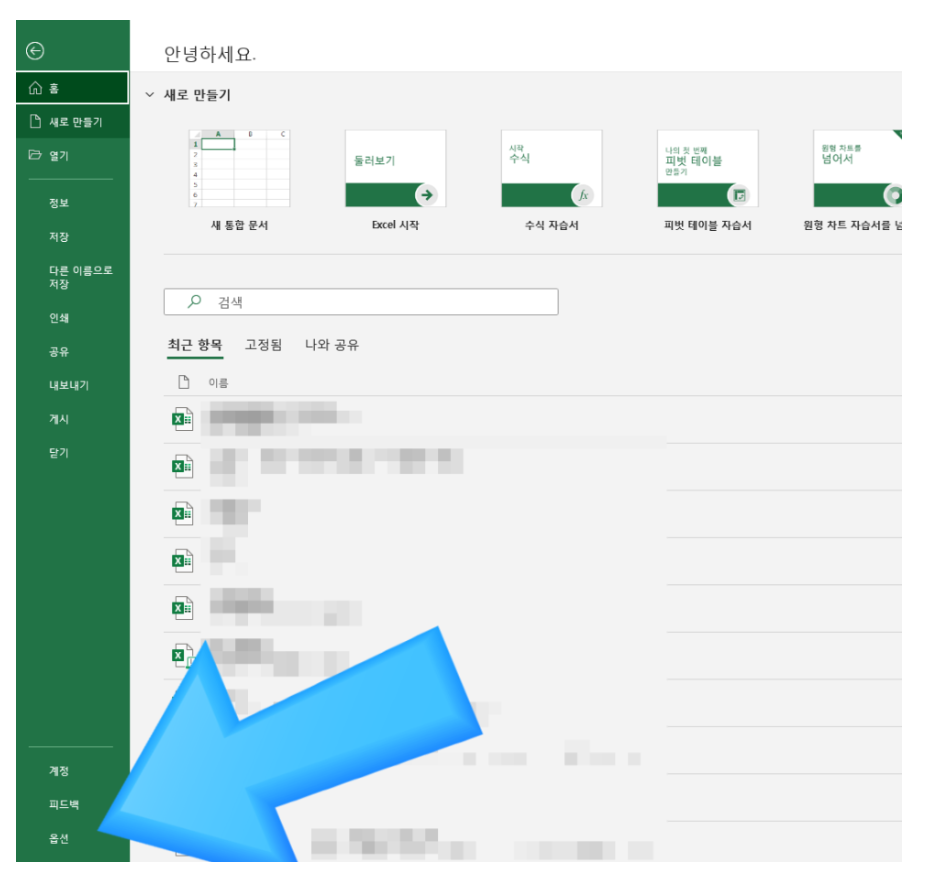Click 닫기 to close the workbook
This screenshot has height=870, width=928.
coord(59,453)
